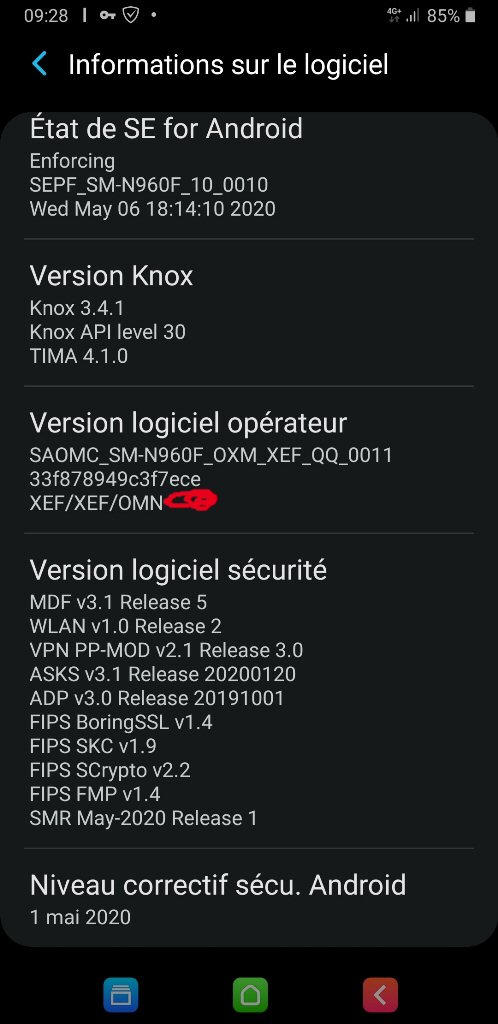
Task: Open recent apps with blue navigation icon
Action: (x=121, y=995)
